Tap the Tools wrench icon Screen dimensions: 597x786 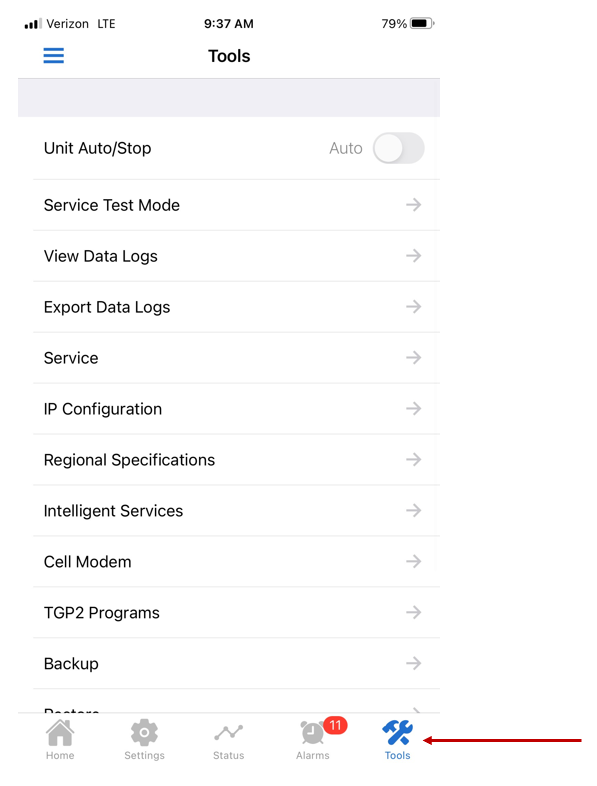397,733
